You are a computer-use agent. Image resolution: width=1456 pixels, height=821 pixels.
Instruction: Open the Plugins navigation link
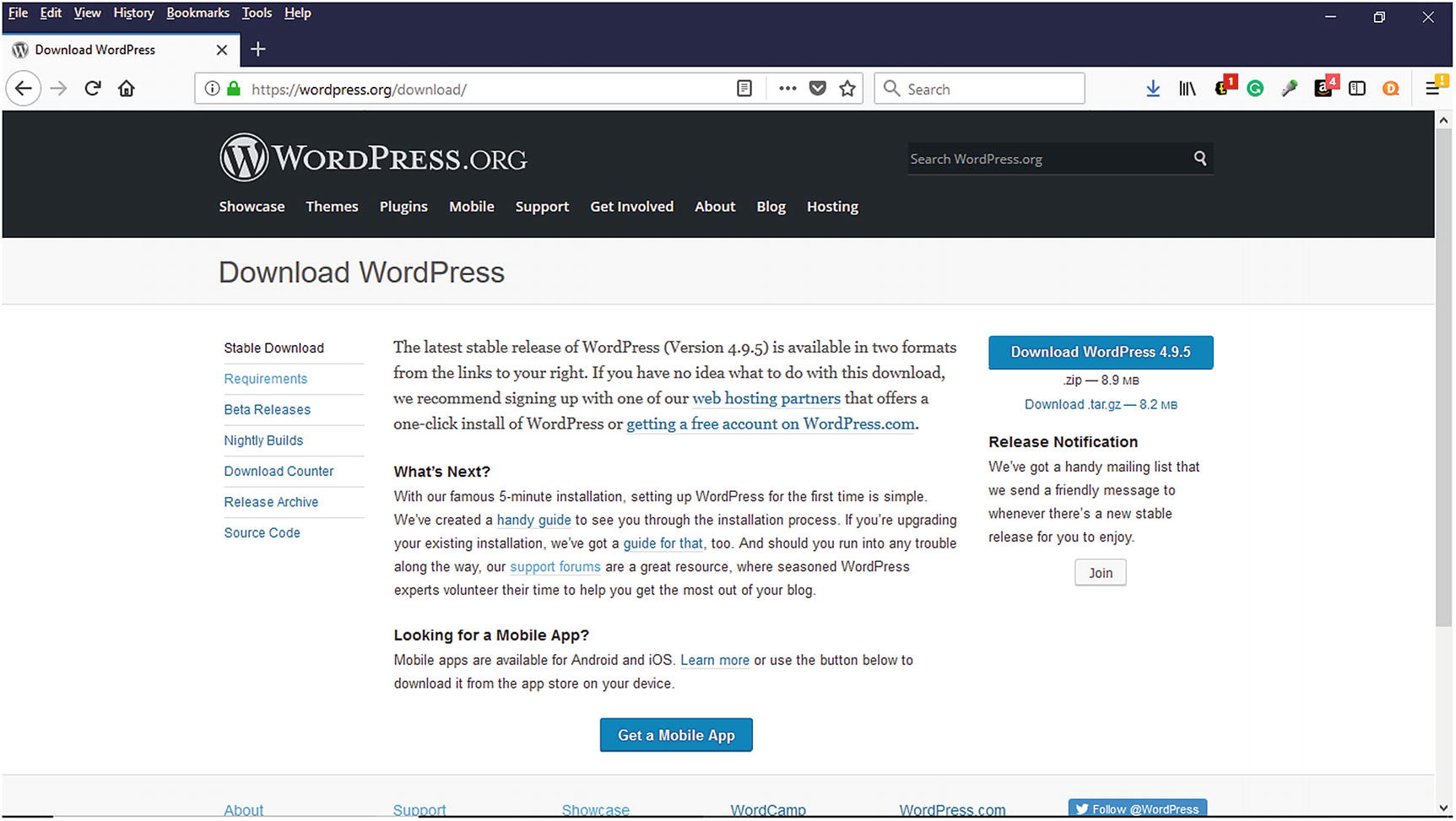click(x=403, y=207)
